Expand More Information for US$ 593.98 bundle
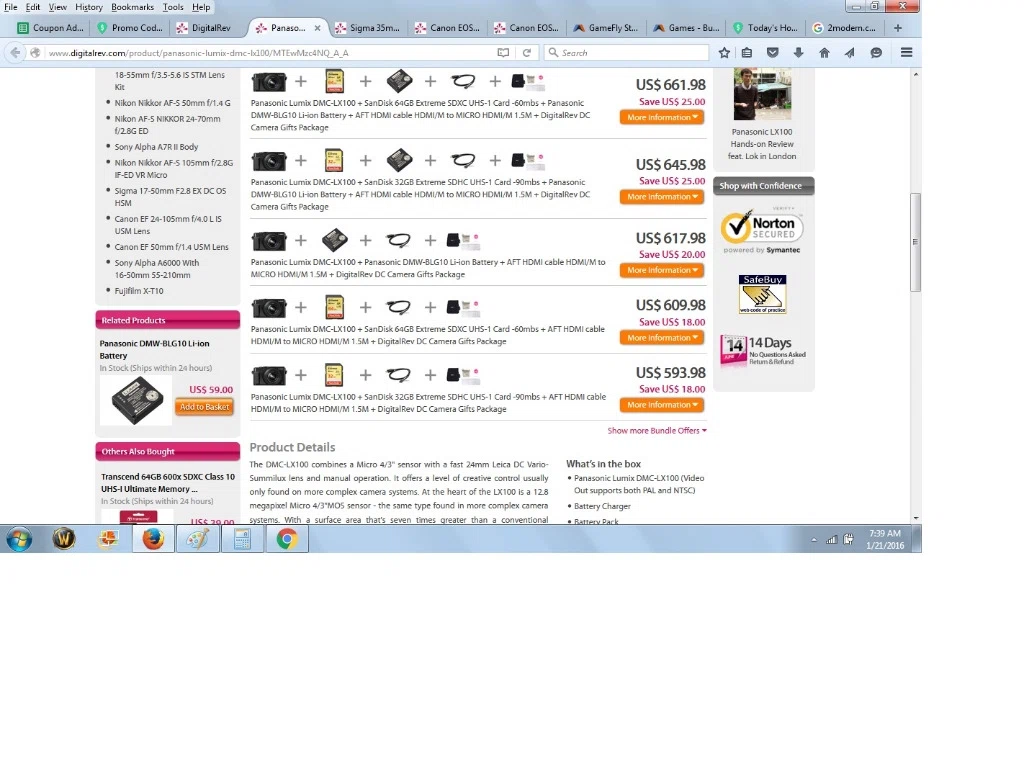 coord(662,405)
